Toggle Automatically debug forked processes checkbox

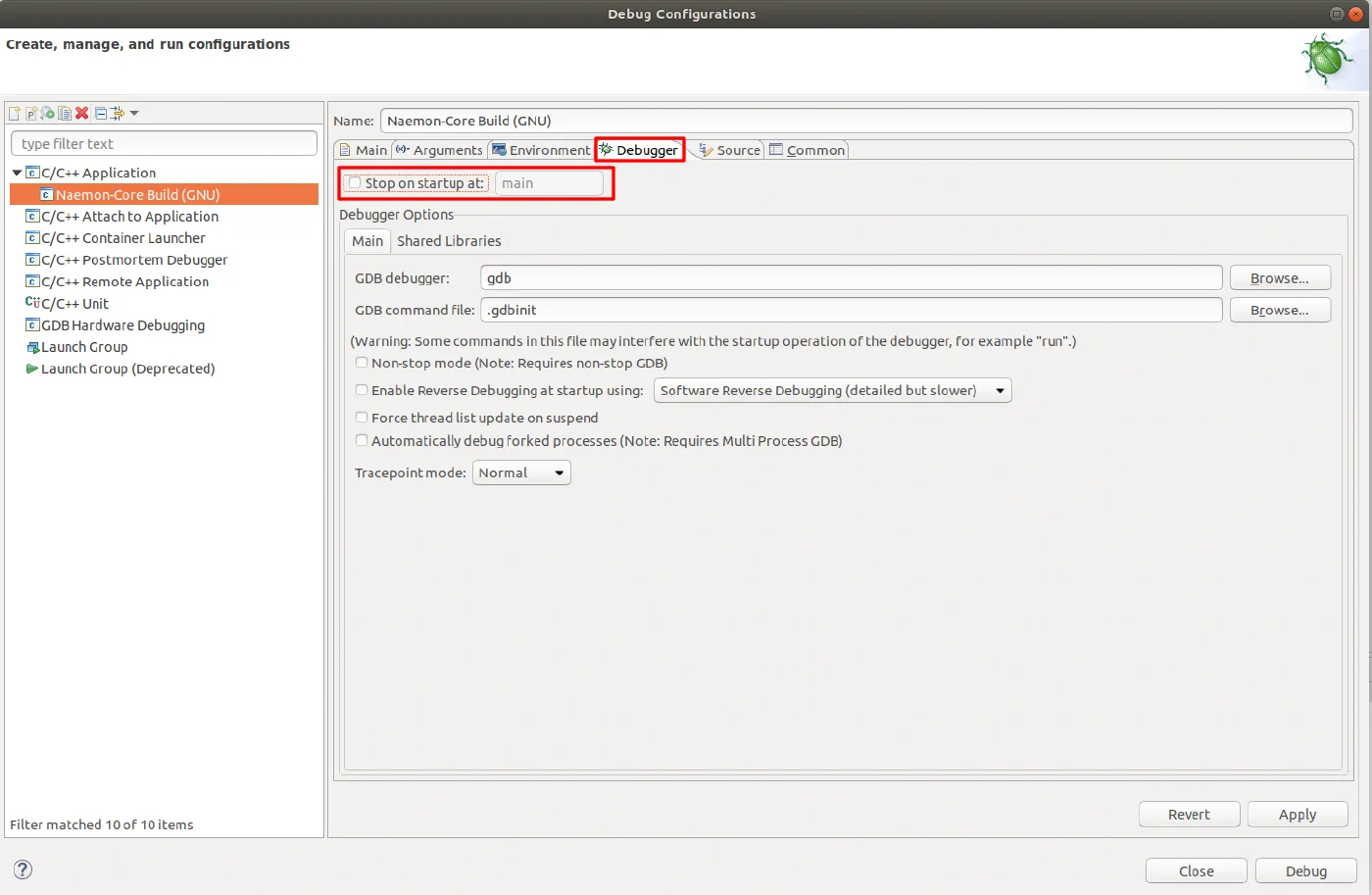coord(362,441)
